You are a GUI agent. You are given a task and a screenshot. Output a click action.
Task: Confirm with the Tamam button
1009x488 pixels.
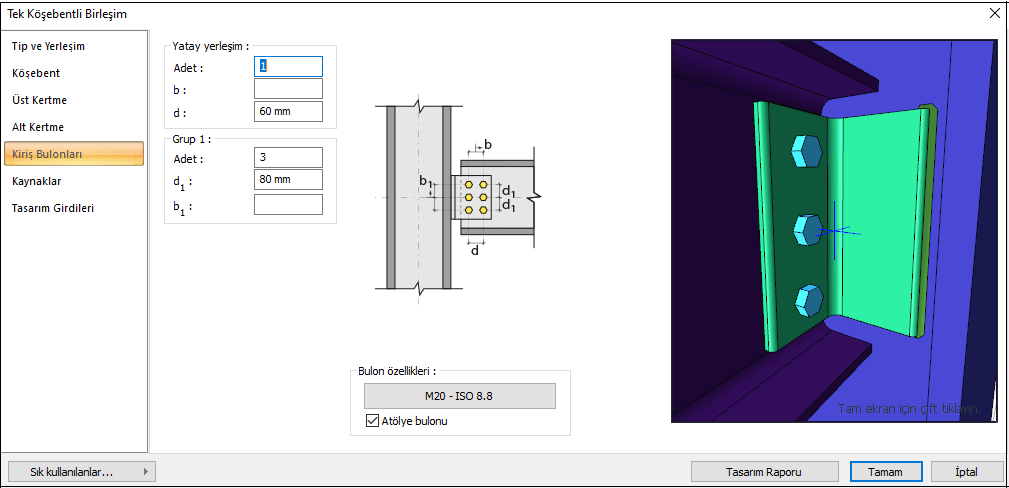[886, 472]
